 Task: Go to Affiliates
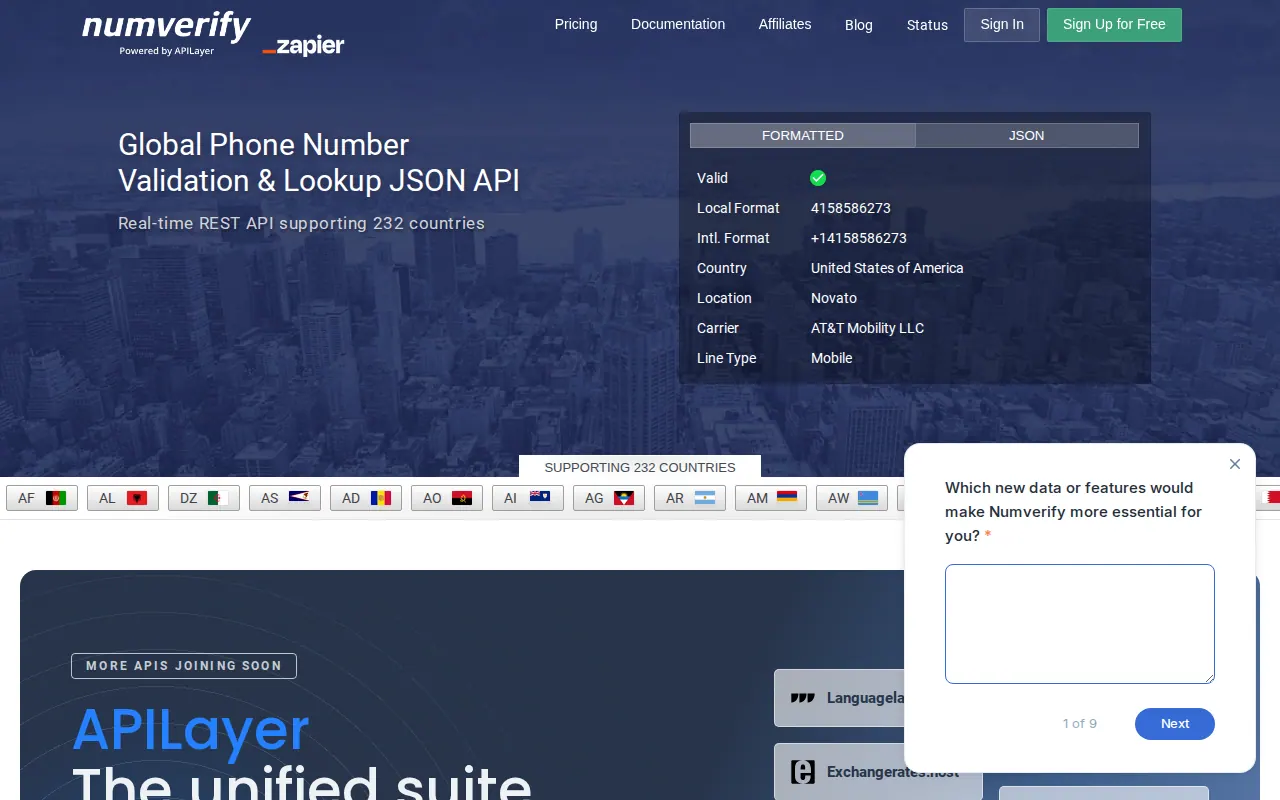785,24
